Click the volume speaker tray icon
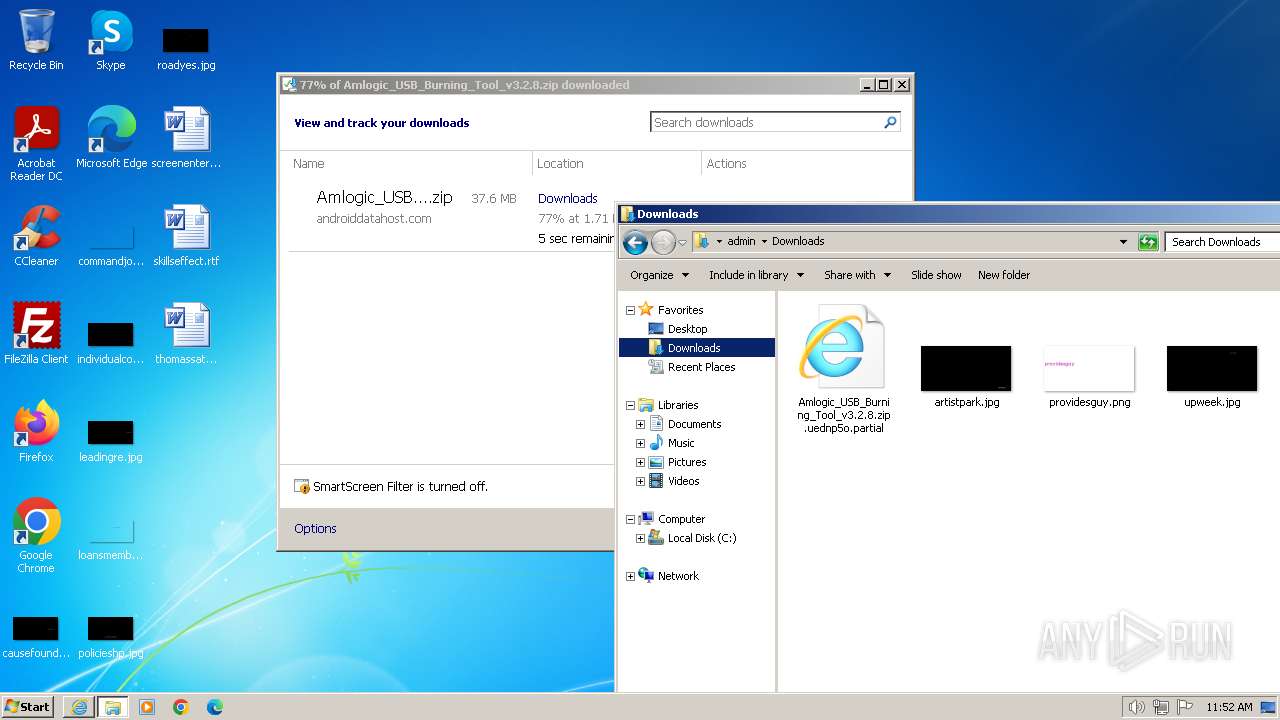Viewport: 1280px width, 720px height. [x=1136, y=707]
